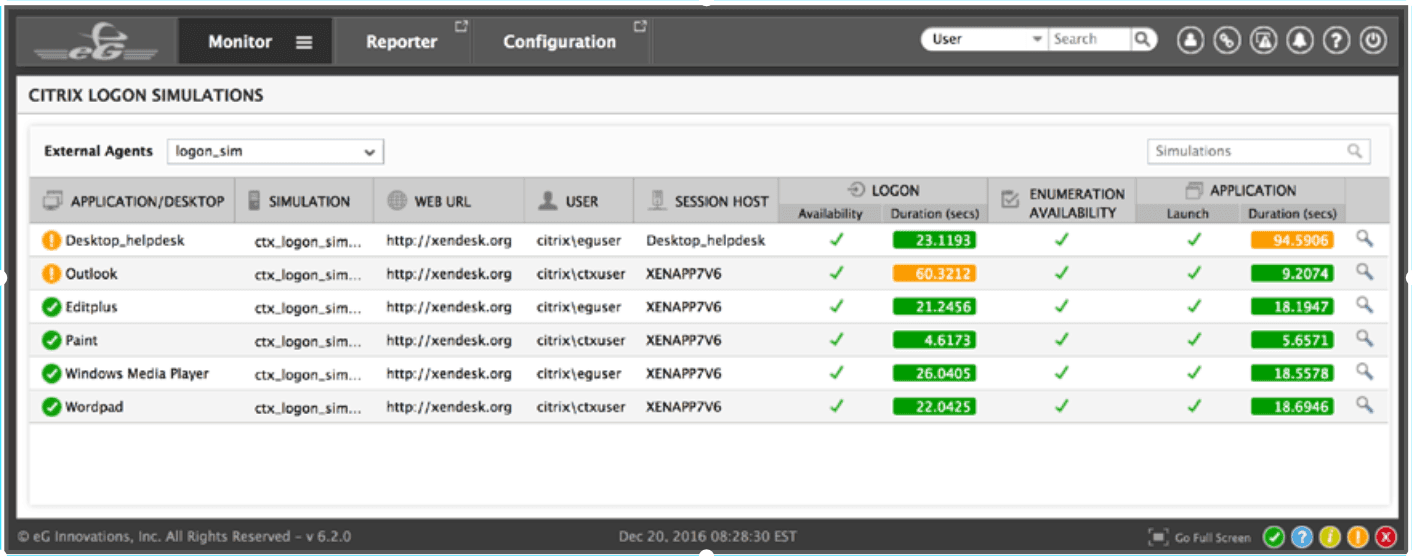The height and width of the screenshot is (556, 1412).
Task: Click the eG logo
Action: coord(96,44)
